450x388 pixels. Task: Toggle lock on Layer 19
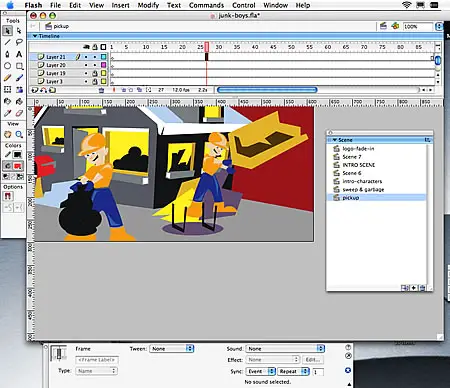coord(95,73)
